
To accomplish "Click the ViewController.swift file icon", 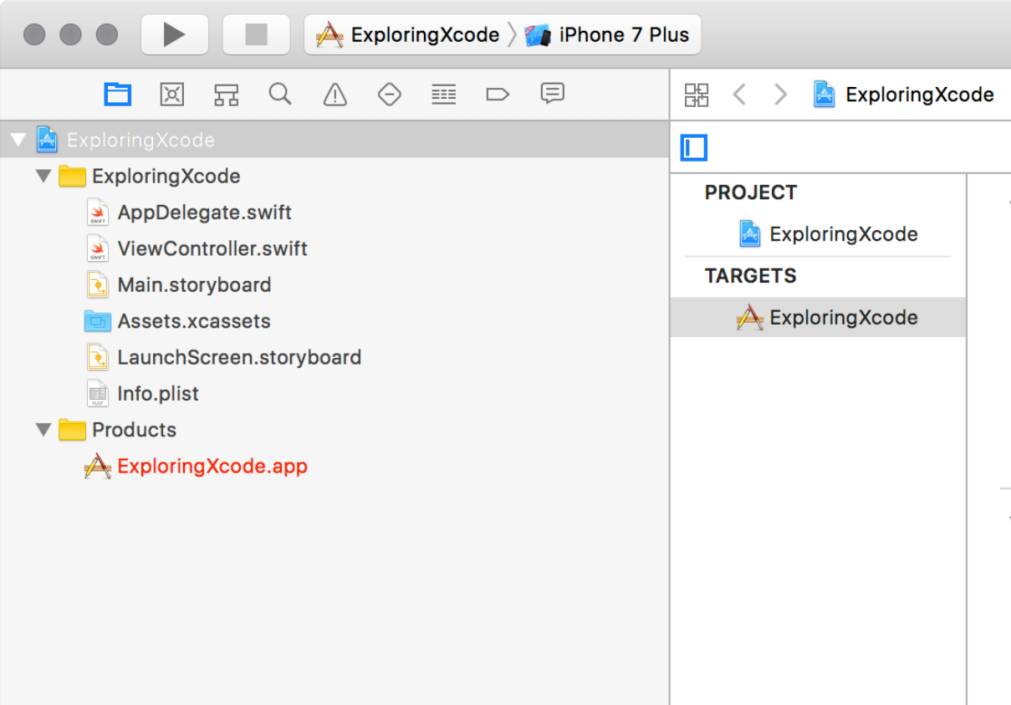I will pos(97,248).
